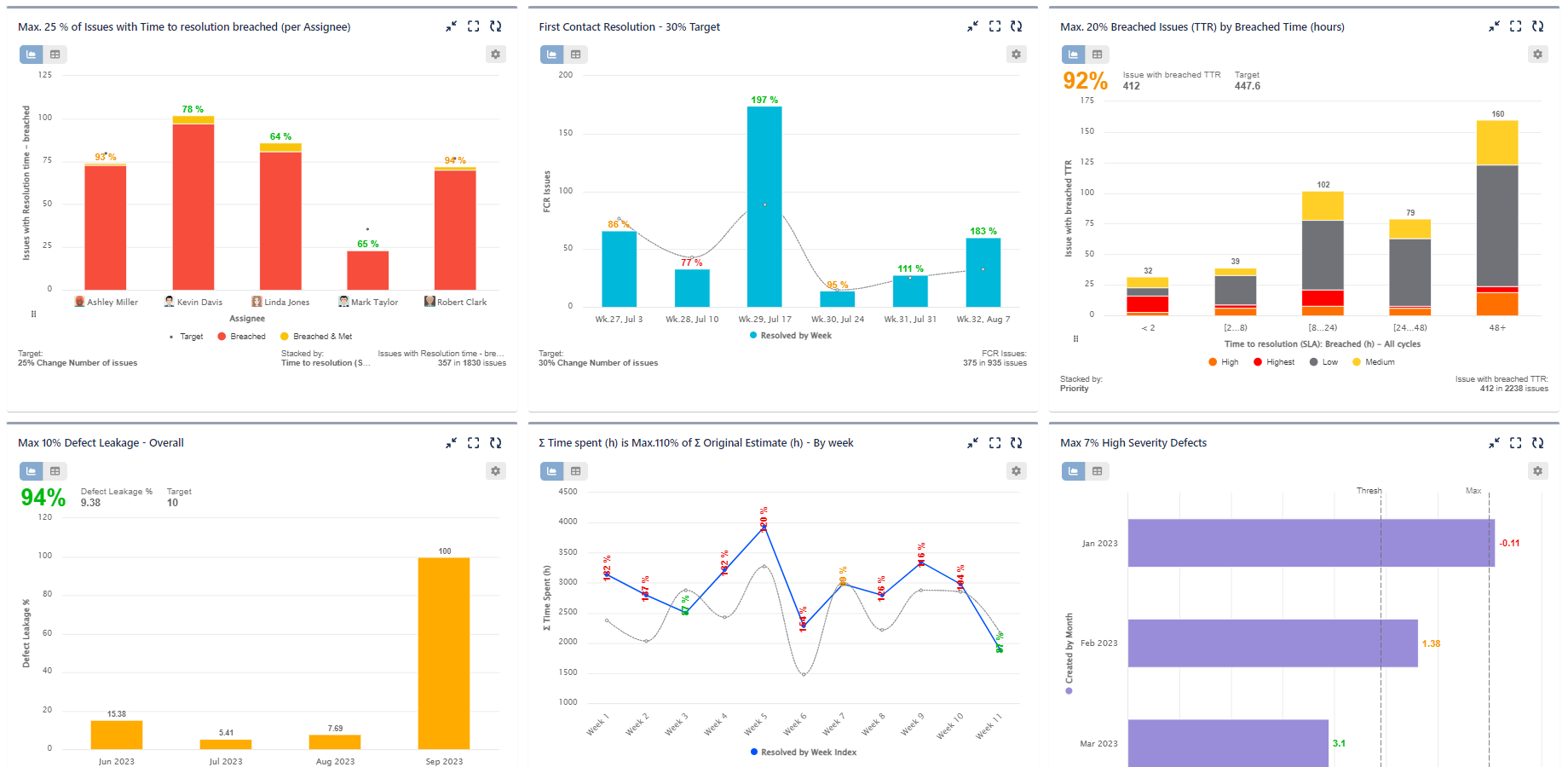
Task: Click the 48+ stacked bar
Action: pos(1497,218)
